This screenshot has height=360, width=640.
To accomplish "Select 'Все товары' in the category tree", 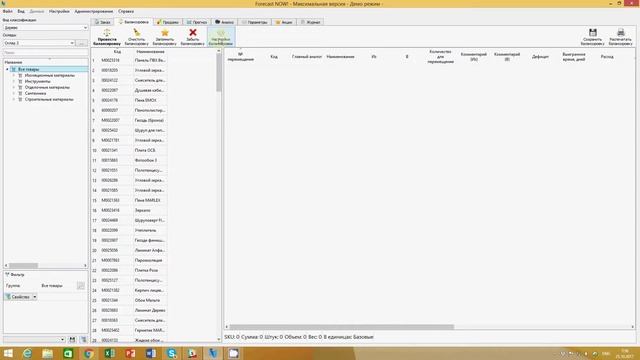I will (x=29, y=69).
